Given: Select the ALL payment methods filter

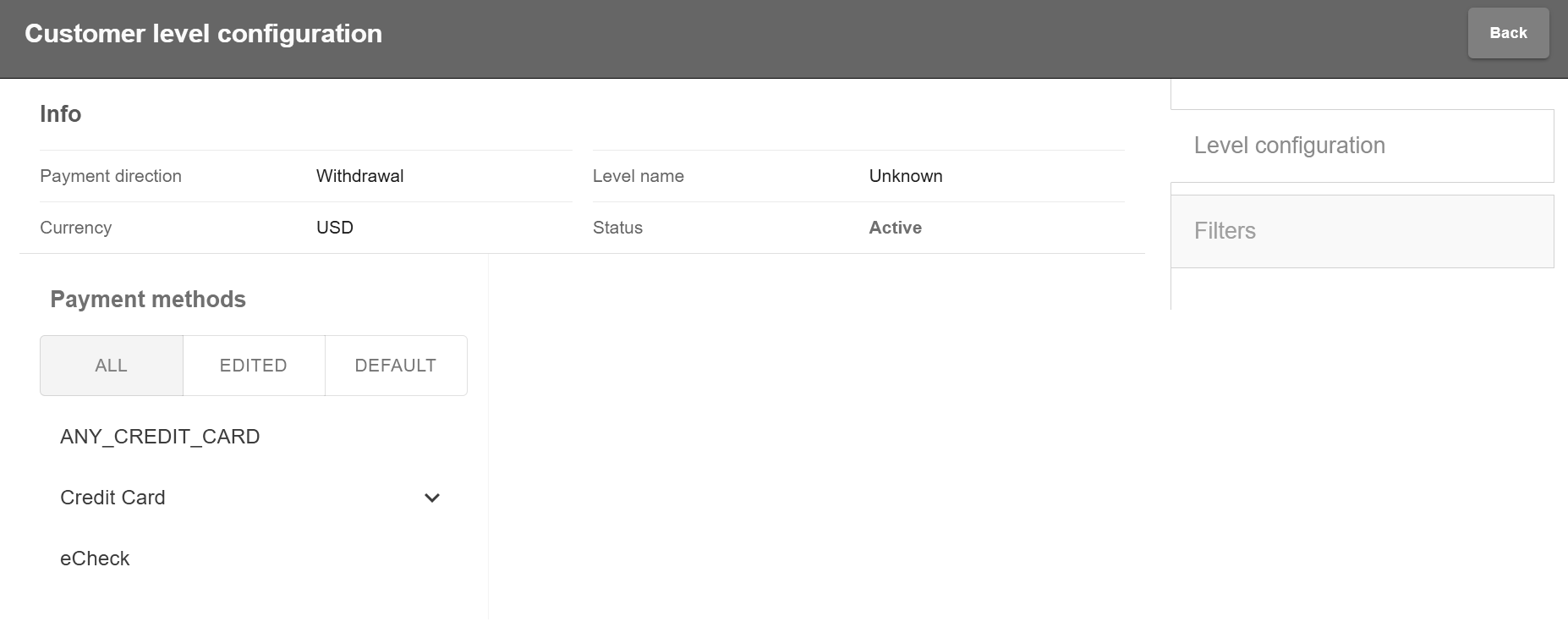Looking at the screenshot, I should pyautogui.click(x=112, y=366).
